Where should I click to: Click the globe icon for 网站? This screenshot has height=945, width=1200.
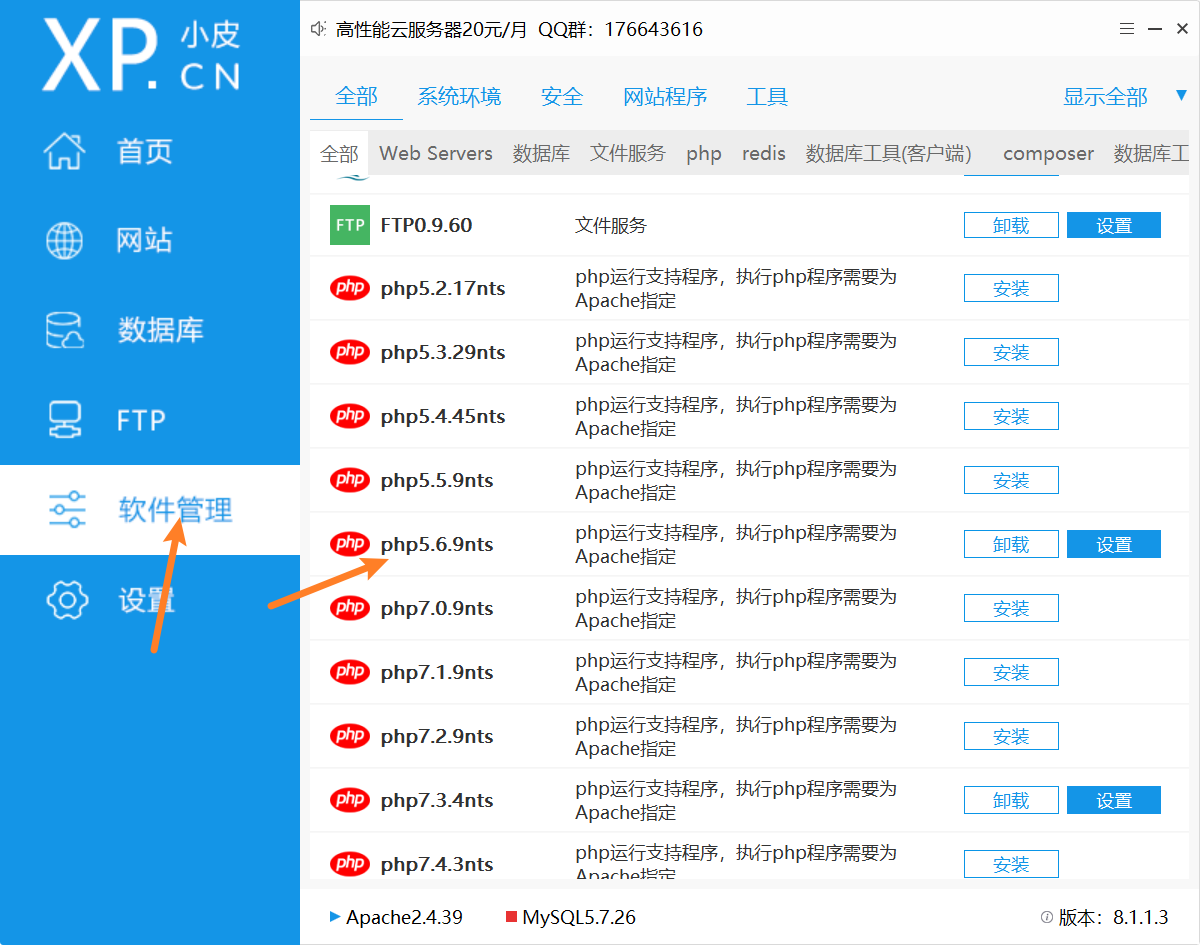(66, 240)
